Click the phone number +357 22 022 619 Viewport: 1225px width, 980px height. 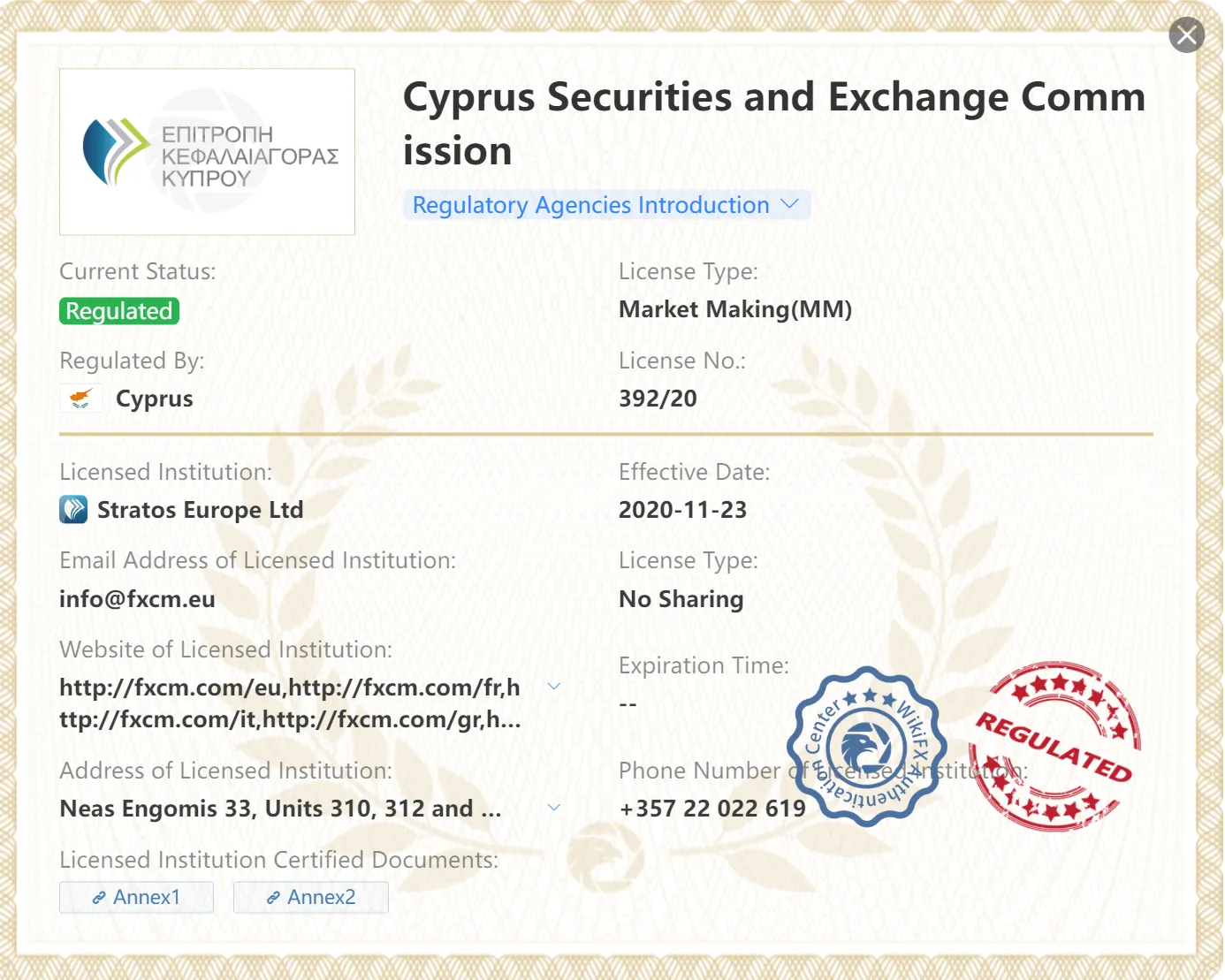[x=712, y=809]
